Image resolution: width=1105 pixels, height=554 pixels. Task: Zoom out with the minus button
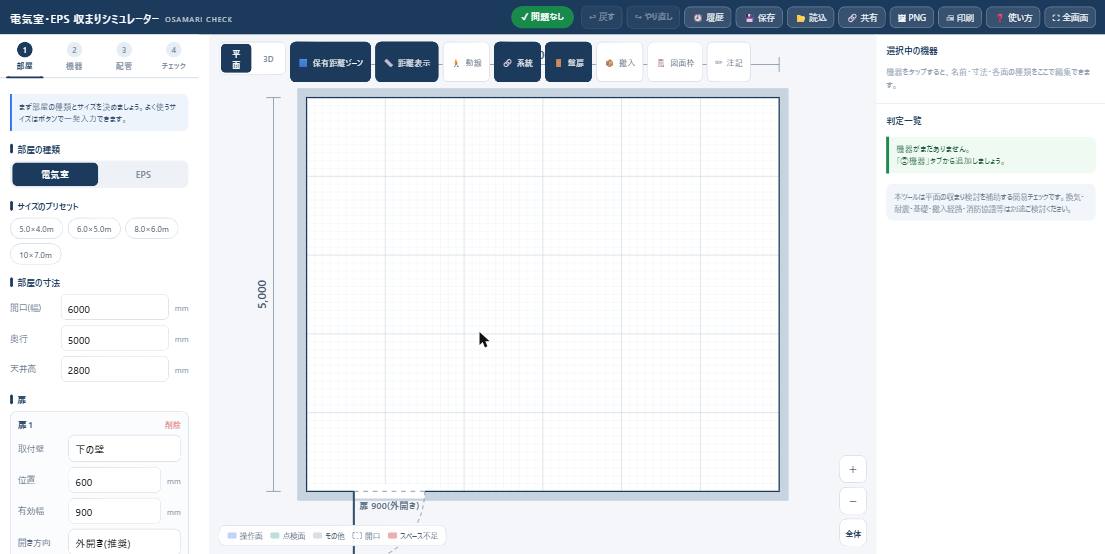(x=853, y=501)
